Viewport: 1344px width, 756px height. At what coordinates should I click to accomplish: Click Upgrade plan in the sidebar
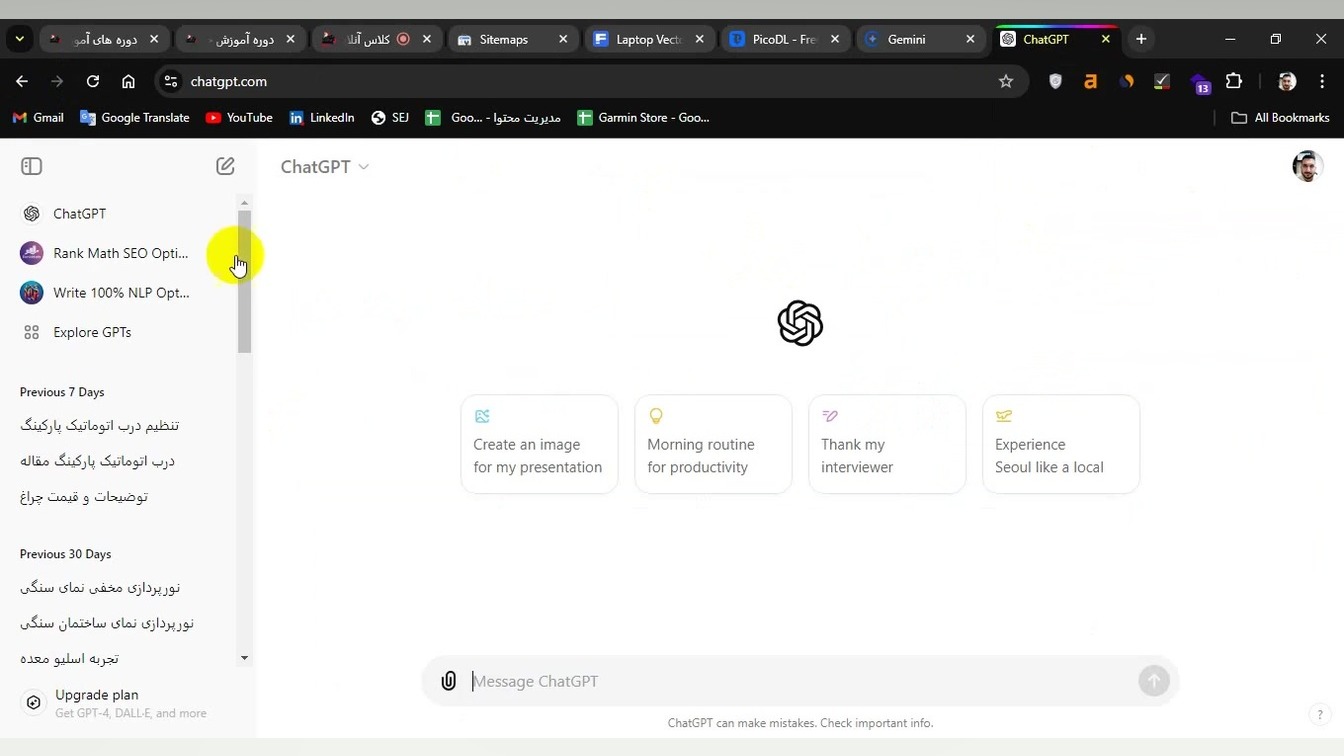coord(124,703)
